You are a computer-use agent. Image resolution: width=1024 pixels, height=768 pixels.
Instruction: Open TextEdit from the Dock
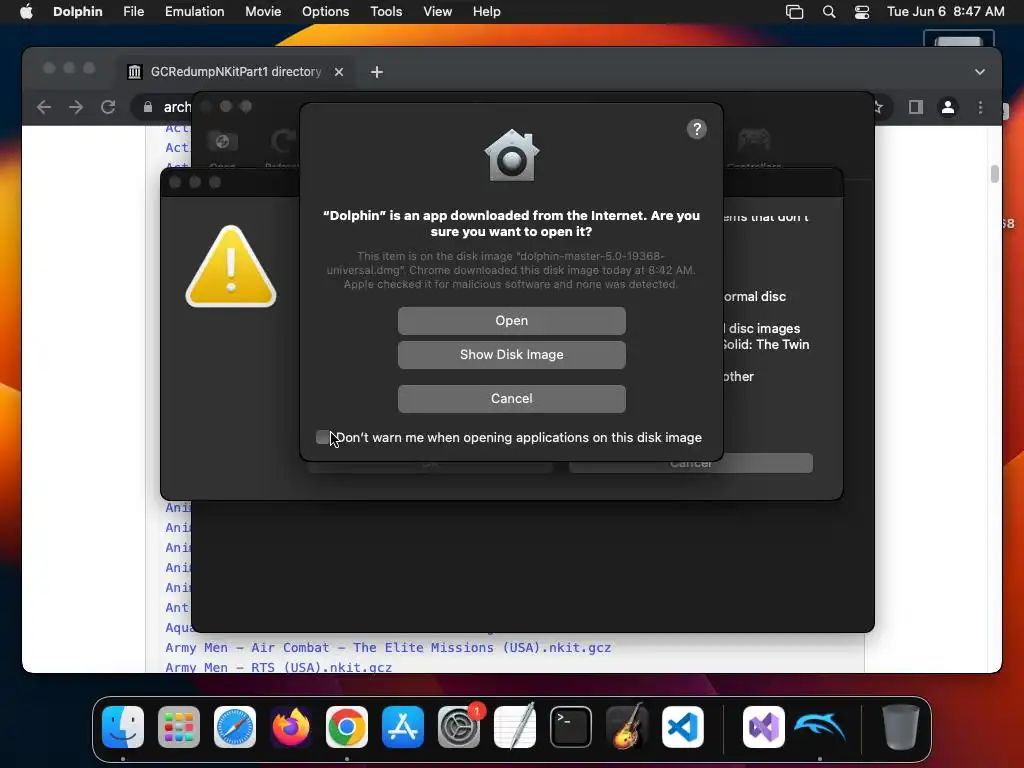[x=515, y=727]
